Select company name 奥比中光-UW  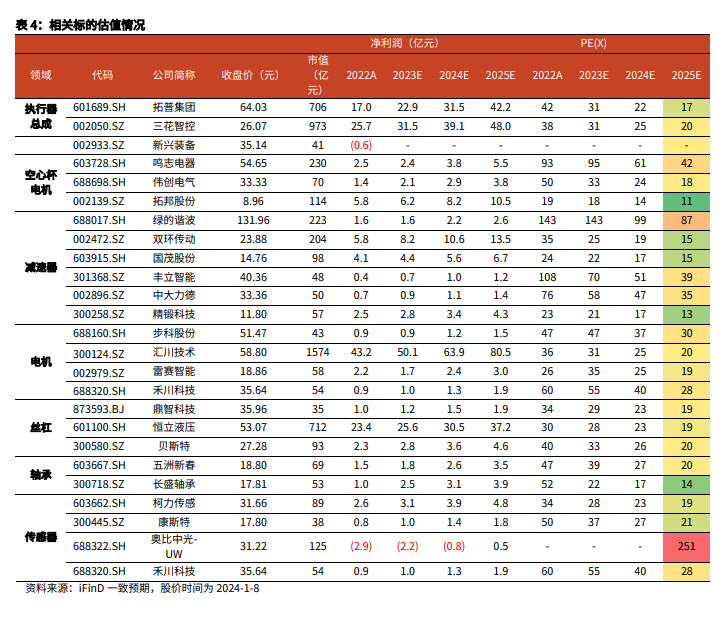tap(174, 547)
